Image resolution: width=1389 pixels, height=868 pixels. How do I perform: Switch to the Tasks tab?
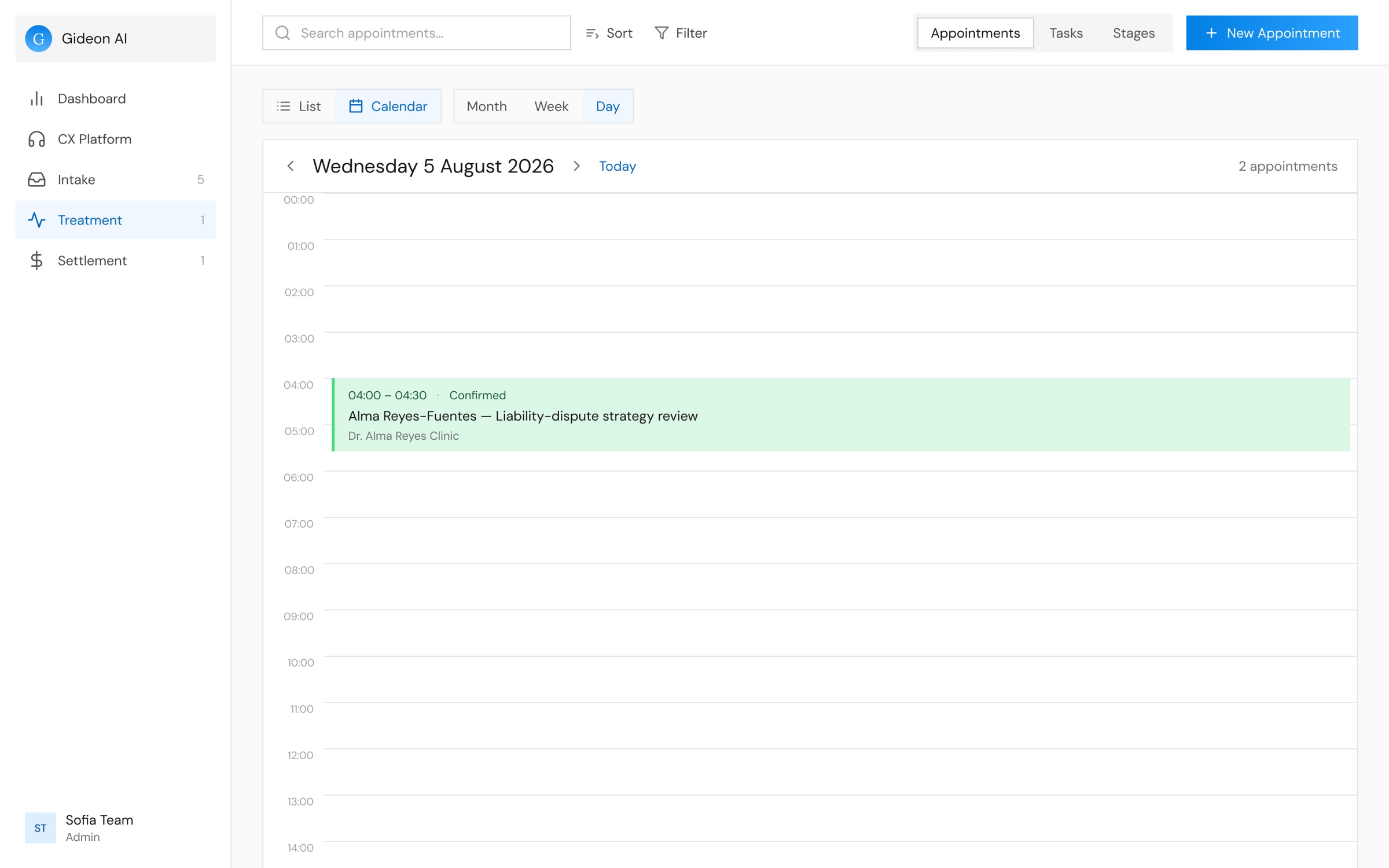[x=1066, y=33]
